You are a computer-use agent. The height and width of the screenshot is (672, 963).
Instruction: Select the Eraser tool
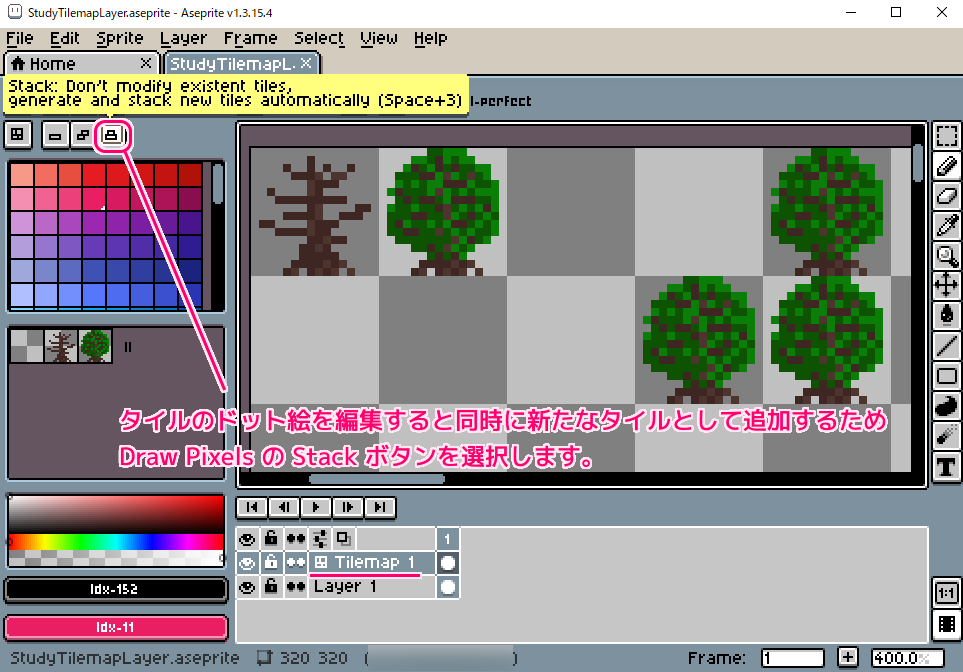946,196
